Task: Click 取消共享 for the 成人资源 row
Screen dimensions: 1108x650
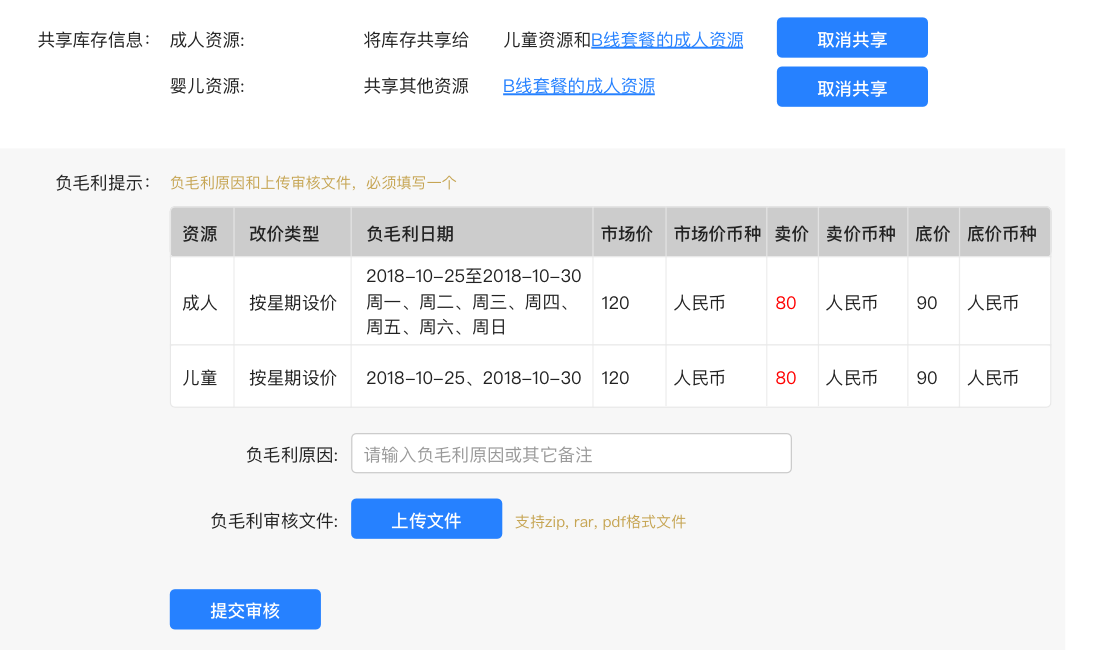Action: [852, 39]
